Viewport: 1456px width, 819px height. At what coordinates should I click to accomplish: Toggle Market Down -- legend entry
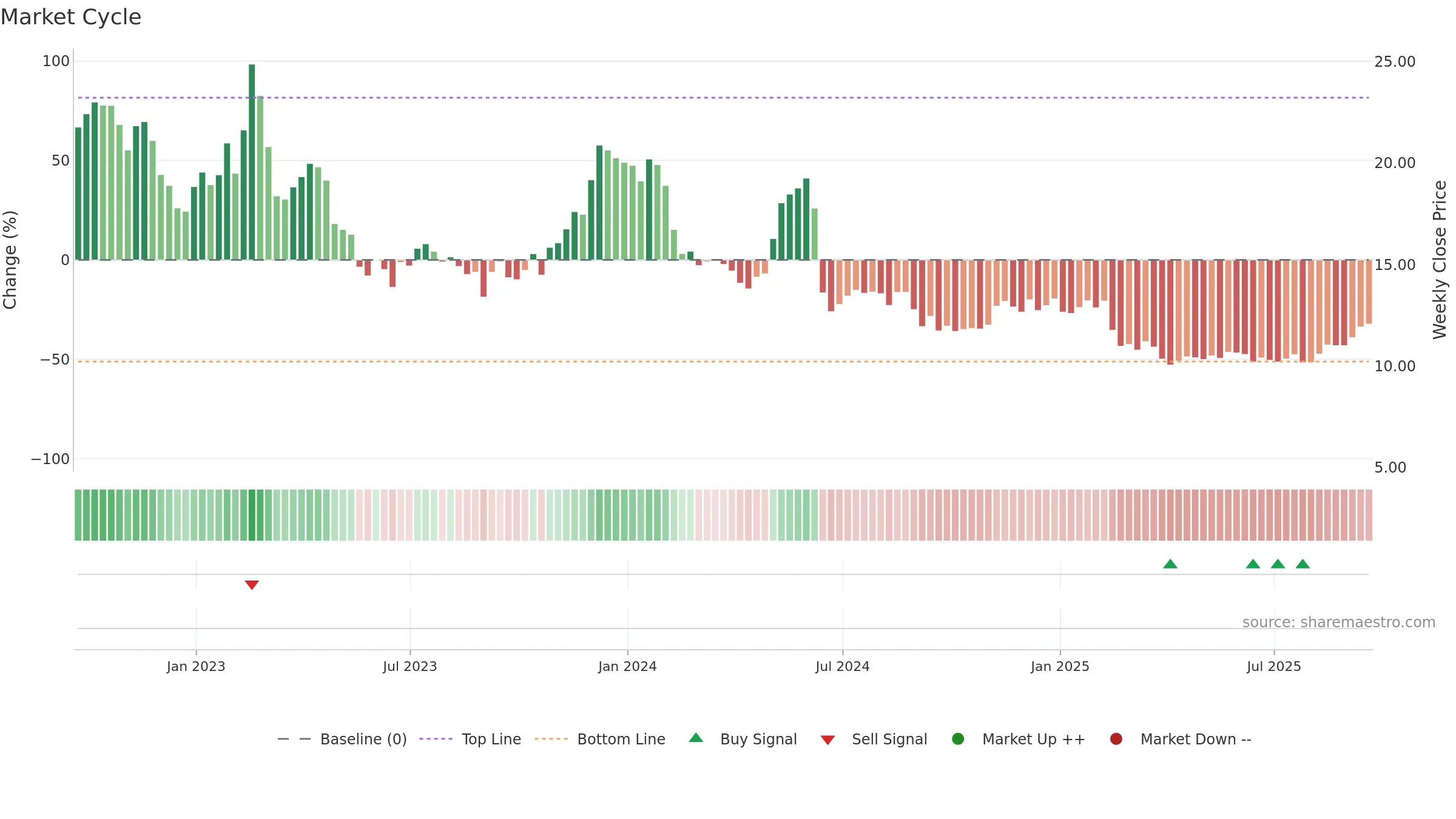point(1181,739)
